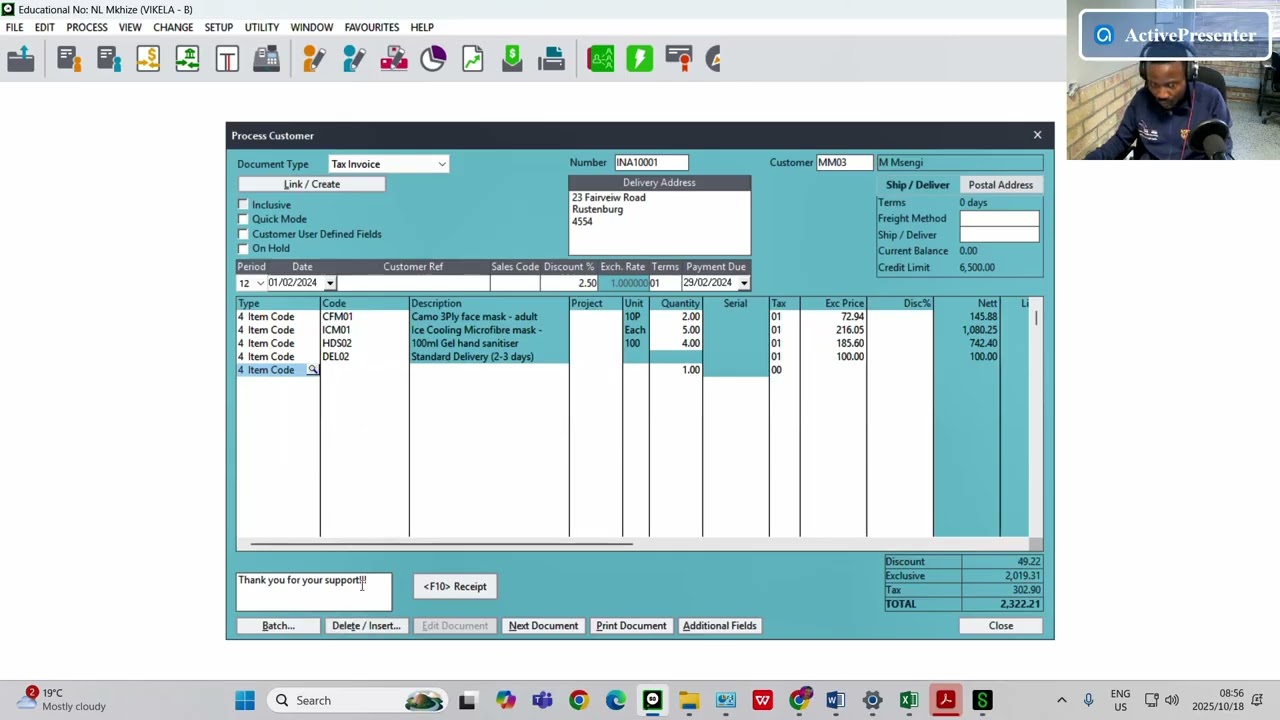This screenshot has width=1280, height=720.
Task: Open Microsoft Word from the taskbar
Action: 835,700
